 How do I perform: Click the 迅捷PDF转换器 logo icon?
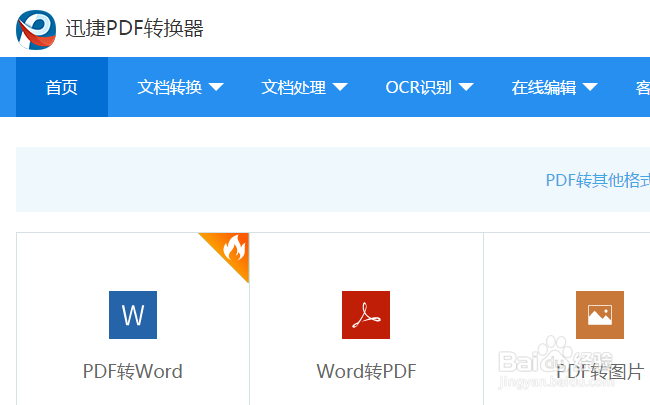36,30
